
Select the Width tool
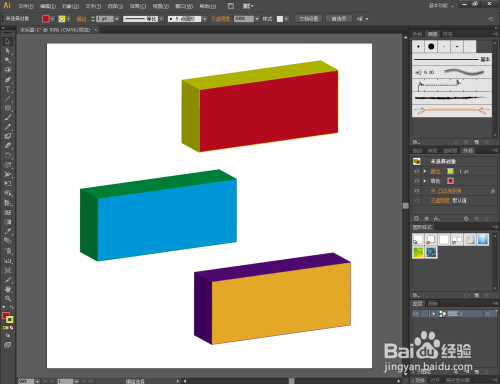[x=8, y=174]
